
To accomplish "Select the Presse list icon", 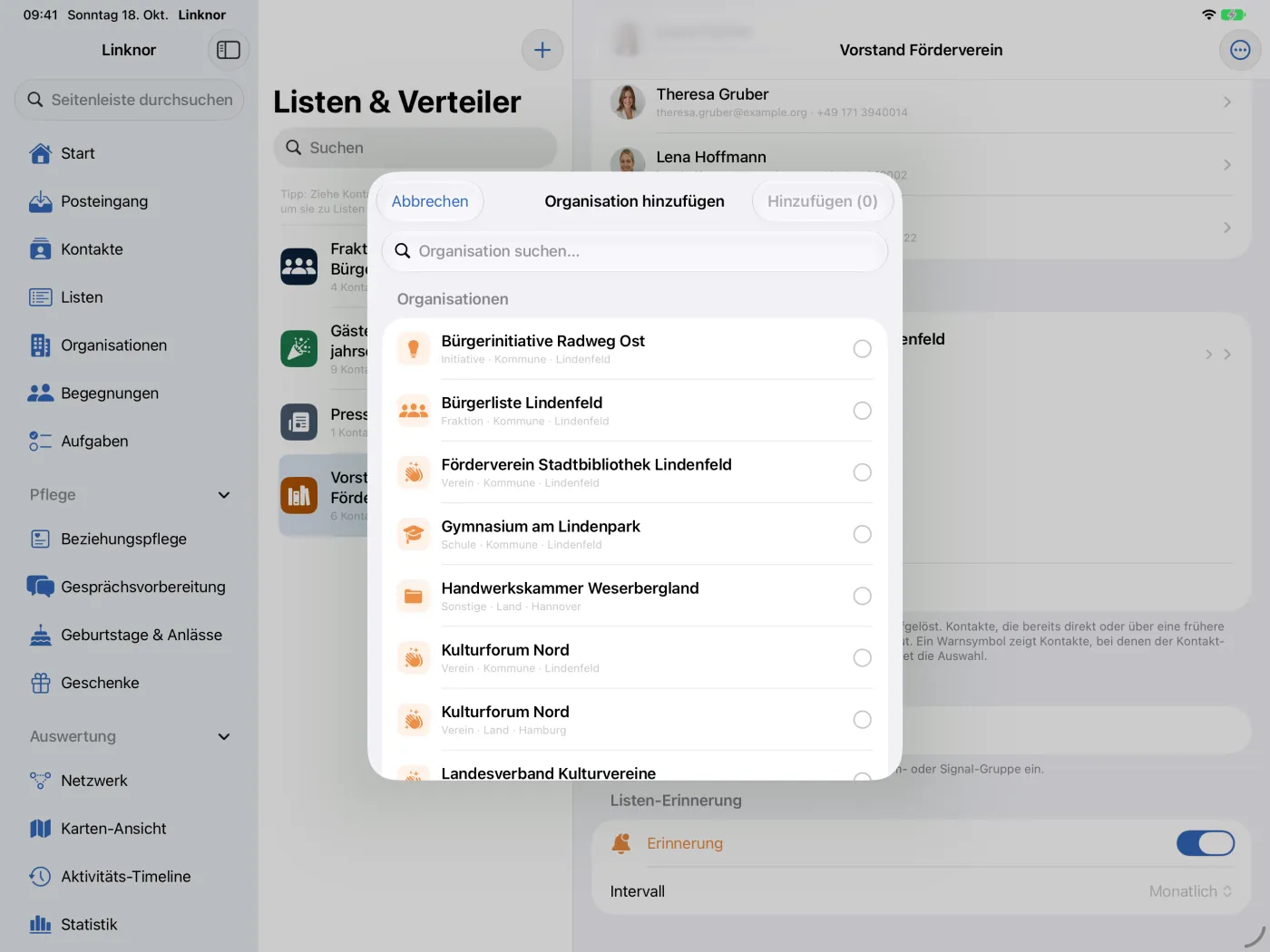I will [299, 422].
